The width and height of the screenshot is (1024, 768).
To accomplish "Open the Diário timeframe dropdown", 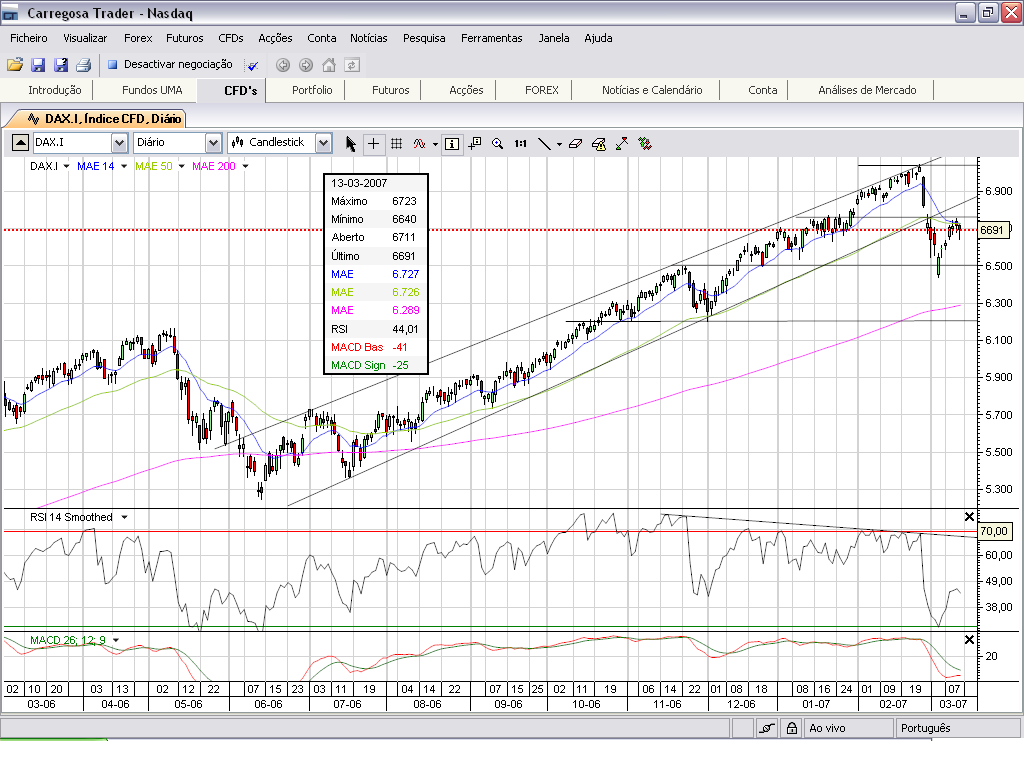I will pos(214,142).
